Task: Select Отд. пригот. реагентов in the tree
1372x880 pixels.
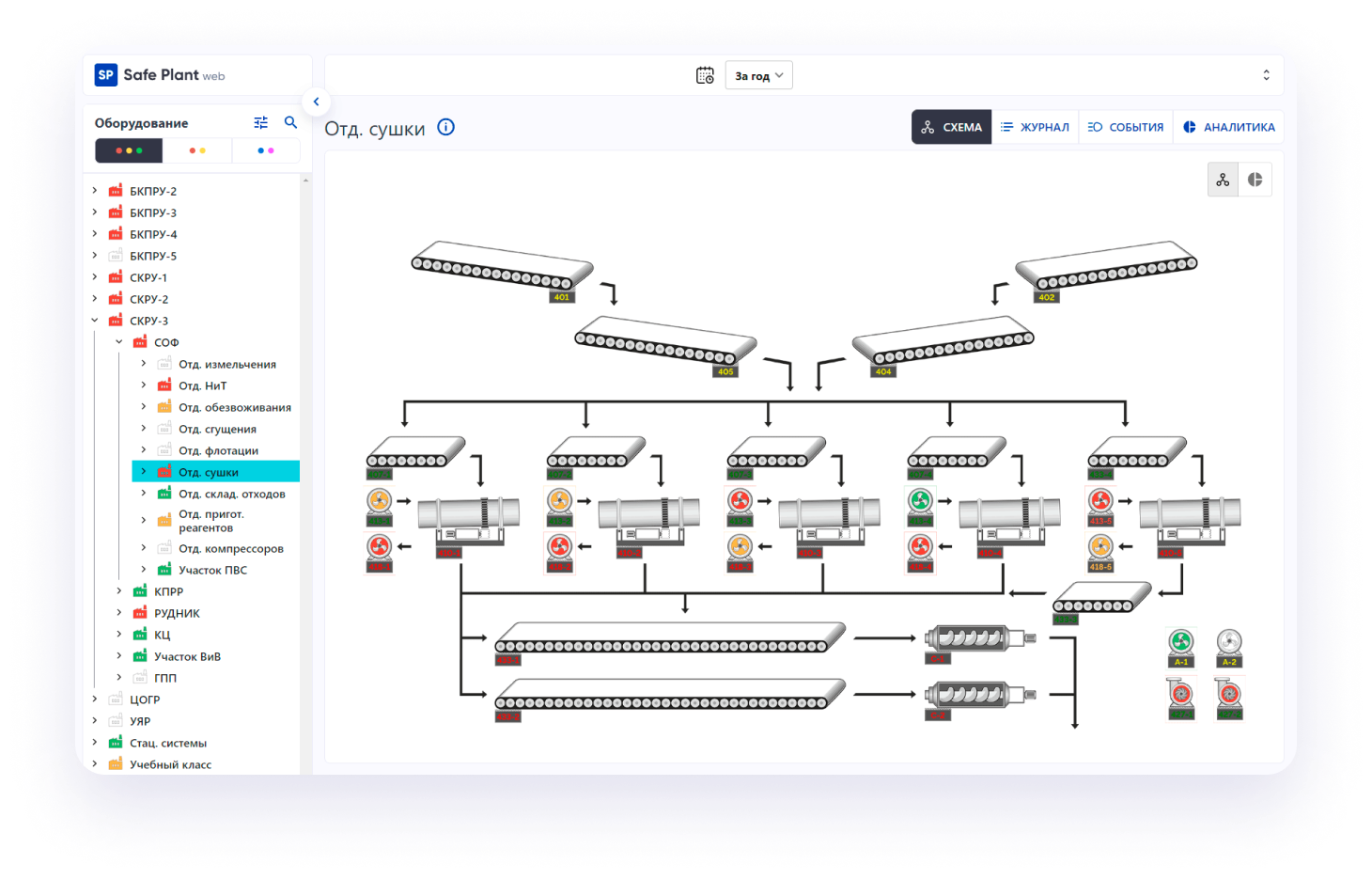Action: pos(211,521)
